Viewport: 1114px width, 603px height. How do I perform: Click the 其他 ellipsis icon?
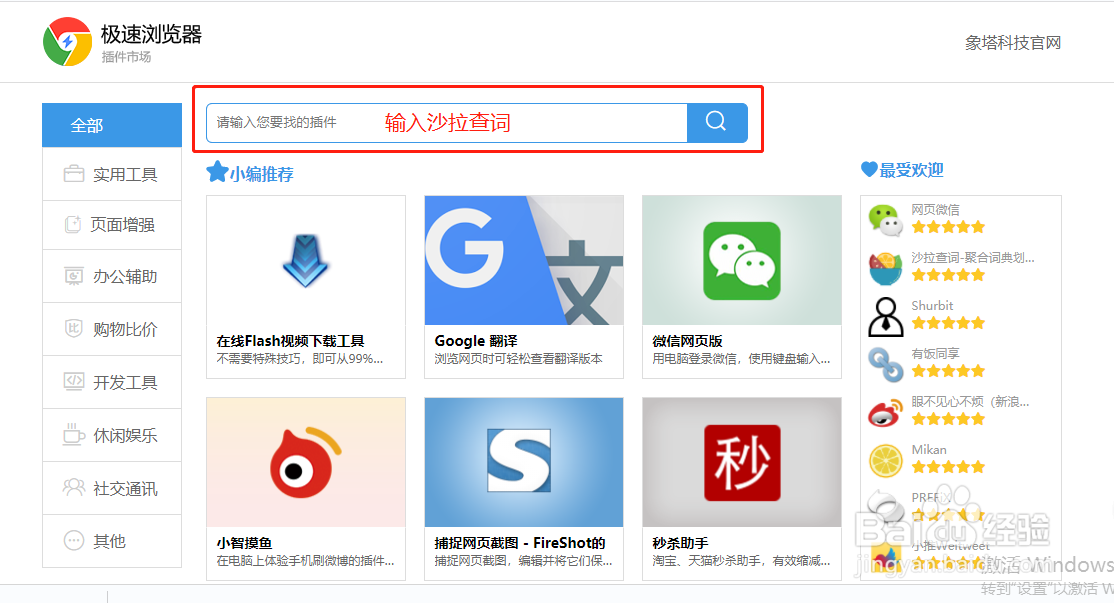(74, 540)
